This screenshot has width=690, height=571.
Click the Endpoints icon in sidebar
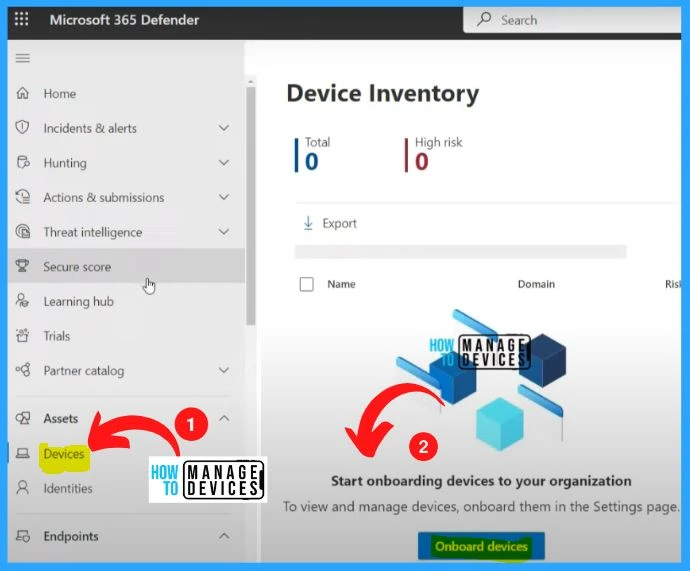coord(23,536)
